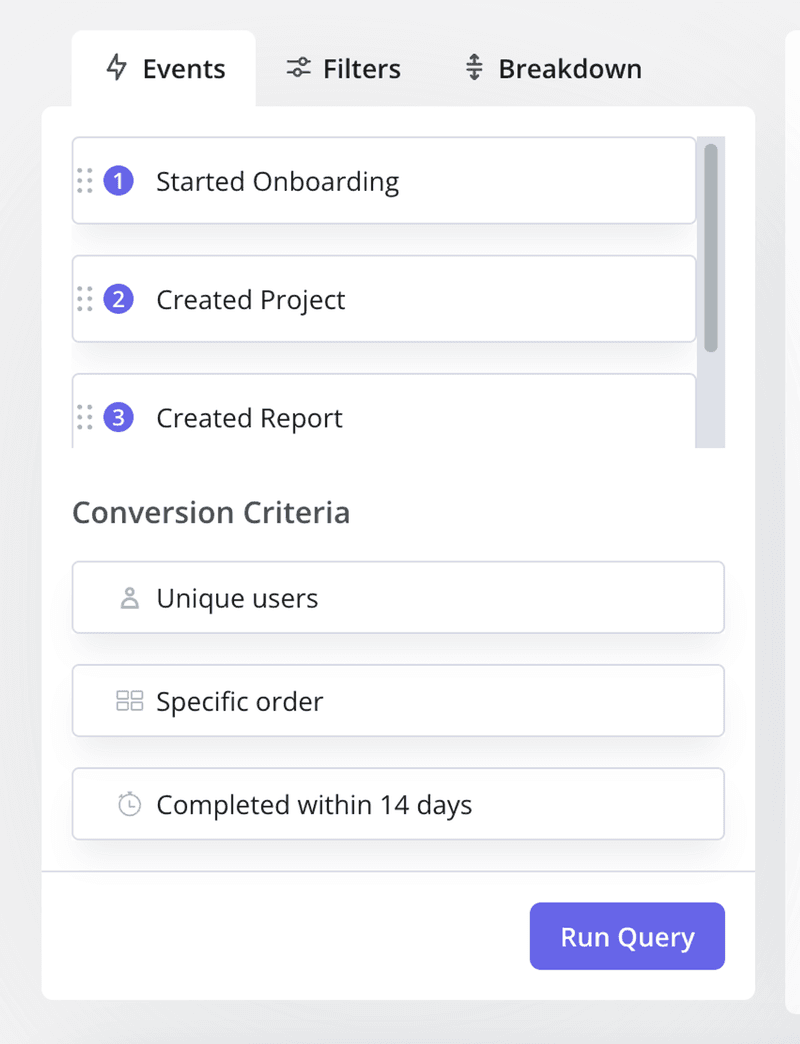Click the step 1 badge beside Started Onboarding
Screen dimensions: 800x1044
(x=119, y=181)
